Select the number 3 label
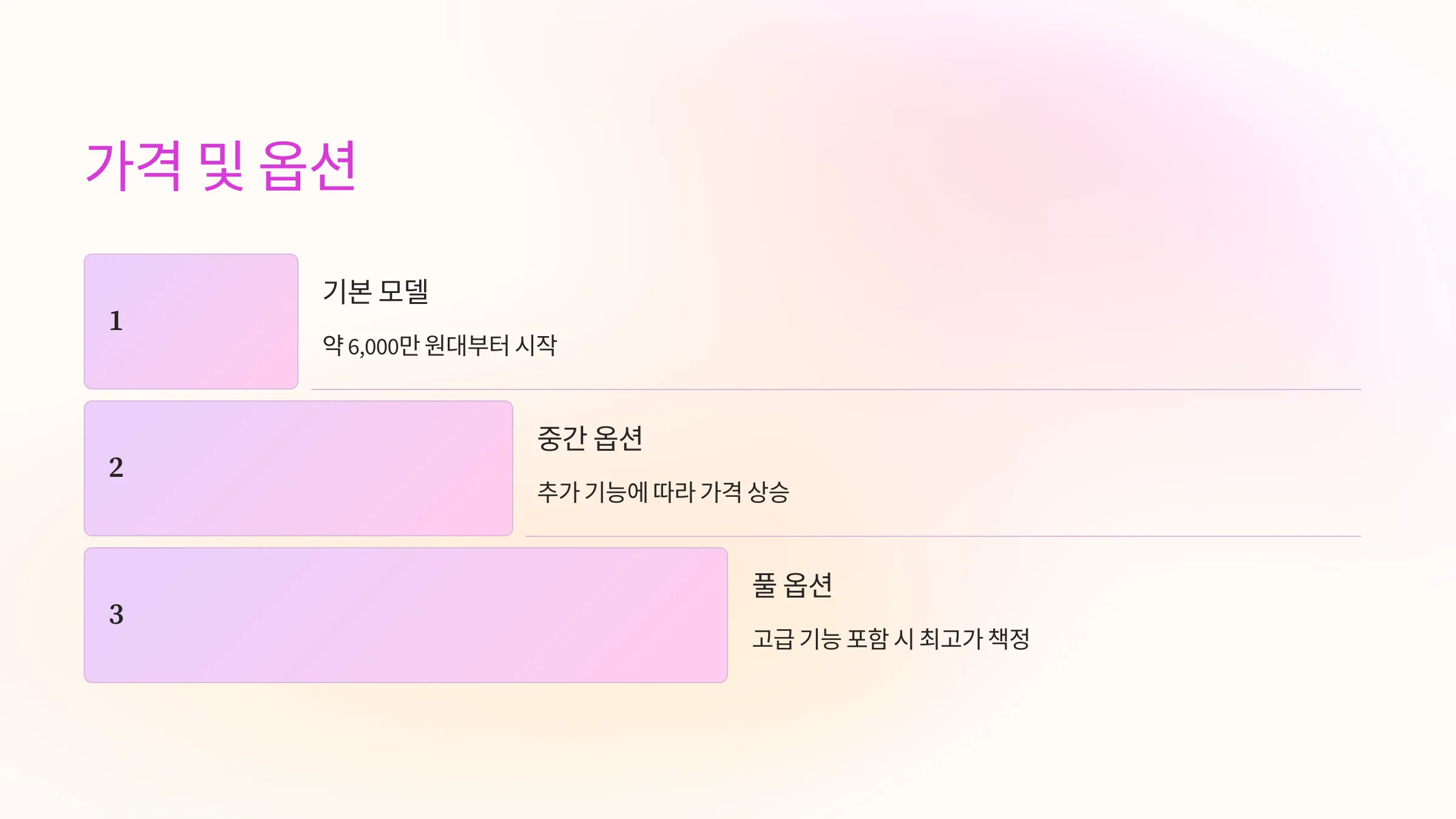This screenshot has width=1456, height=819. pos(116,615)
